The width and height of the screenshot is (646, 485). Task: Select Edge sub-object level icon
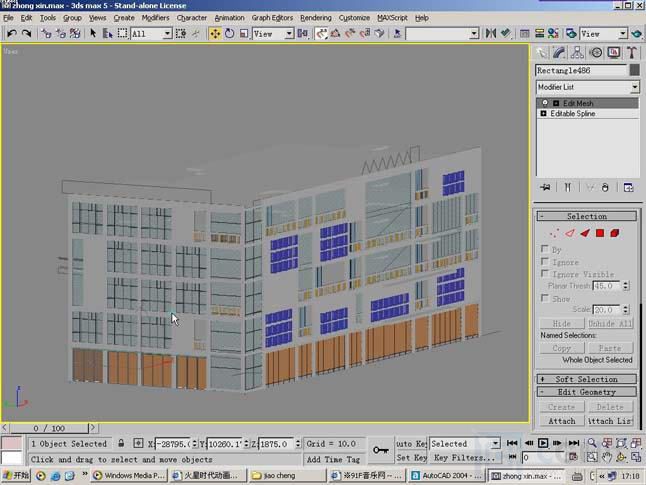(x=569, y=234)
